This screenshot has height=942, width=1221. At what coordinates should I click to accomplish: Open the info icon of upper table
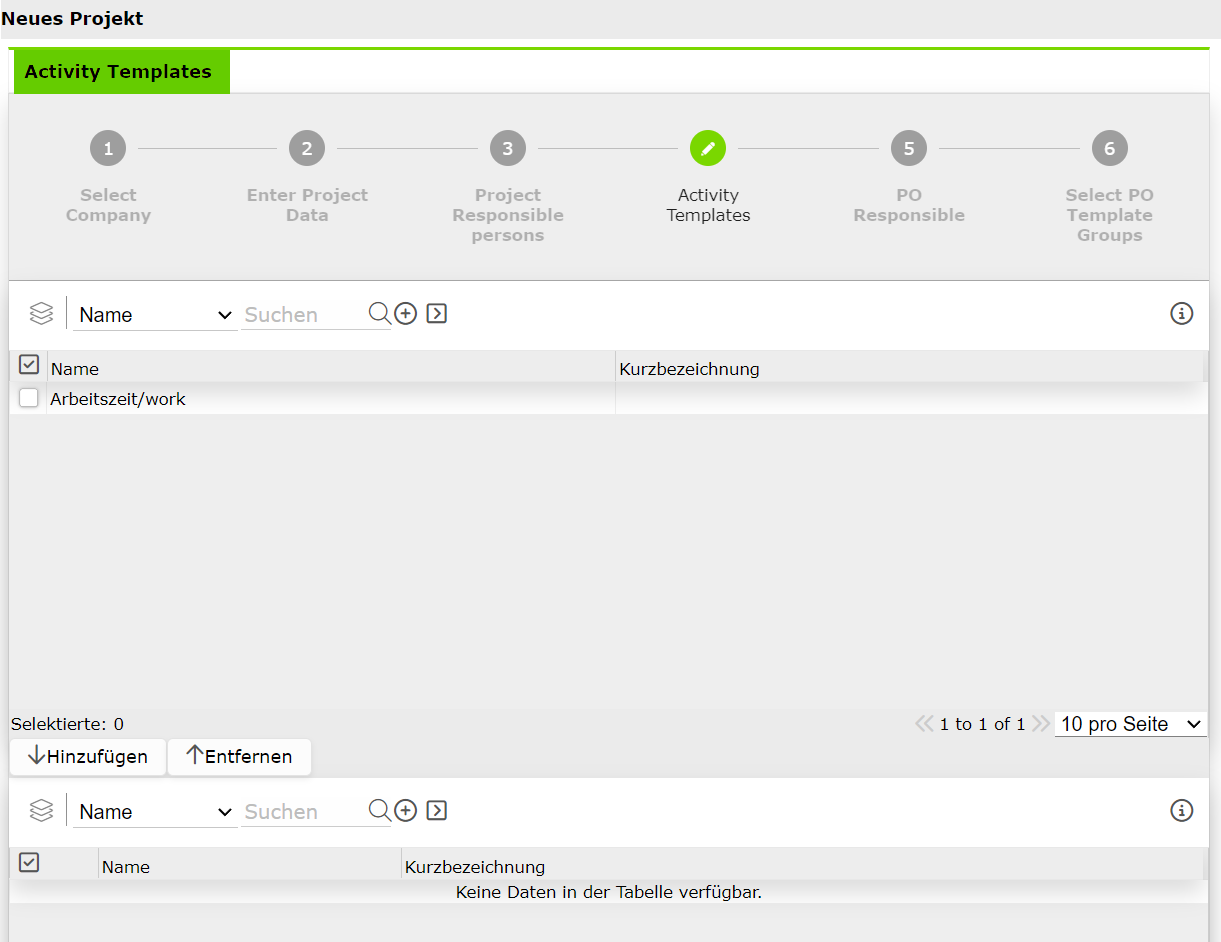click(x=1182, y=314)
